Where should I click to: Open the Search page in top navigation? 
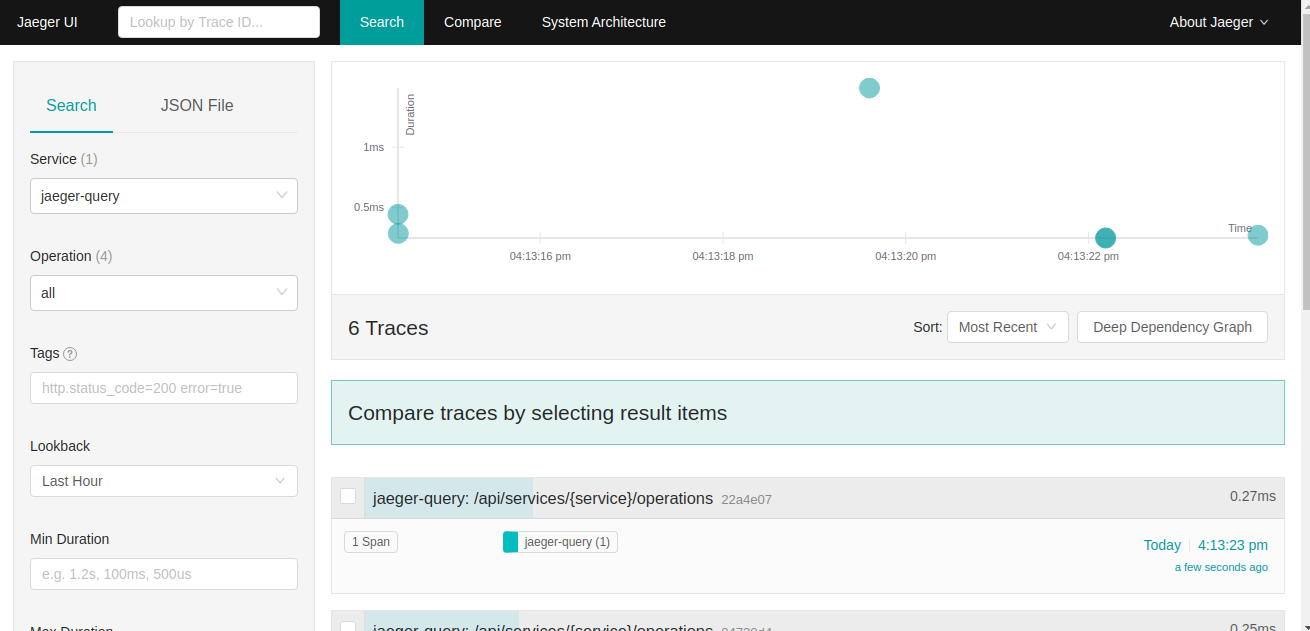tap(382, 22)
